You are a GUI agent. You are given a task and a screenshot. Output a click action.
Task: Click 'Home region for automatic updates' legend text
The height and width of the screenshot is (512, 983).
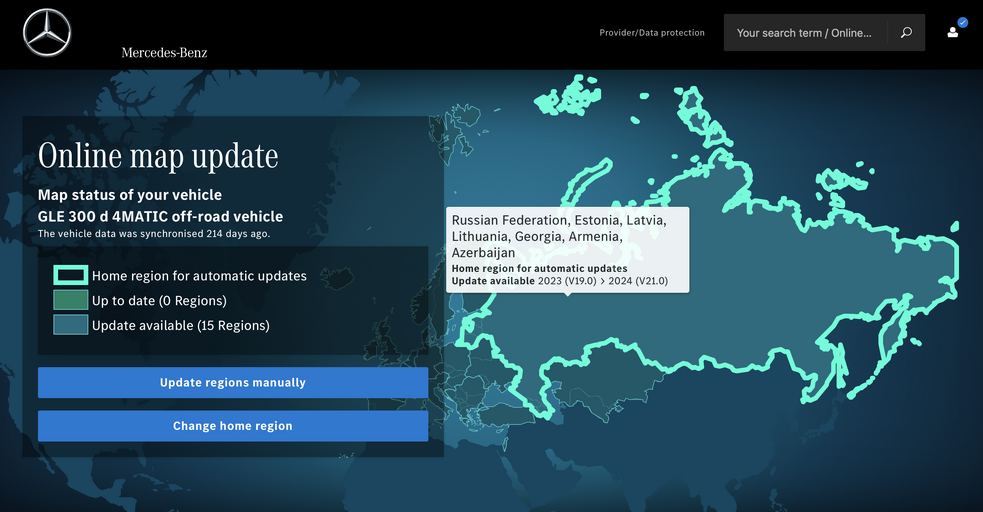[x=199, y=276]
